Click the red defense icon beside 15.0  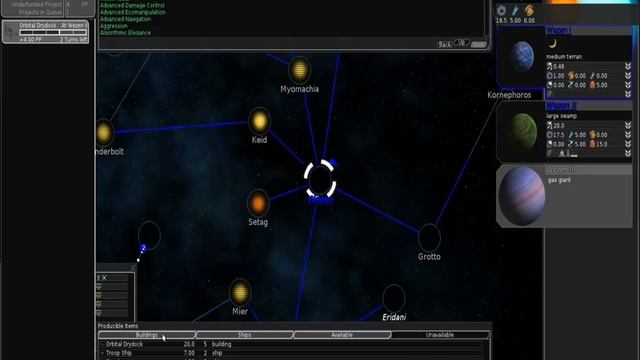coord(592,144)
